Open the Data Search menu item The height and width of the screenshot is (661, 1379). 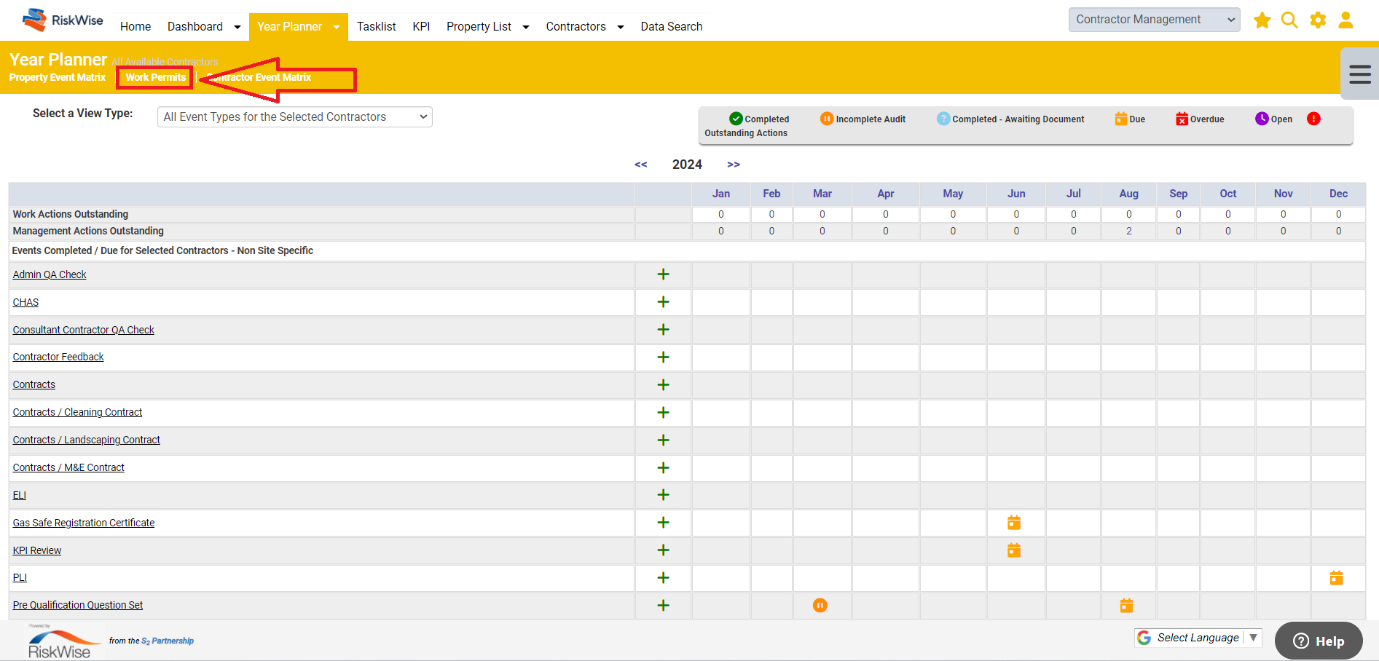671,27
